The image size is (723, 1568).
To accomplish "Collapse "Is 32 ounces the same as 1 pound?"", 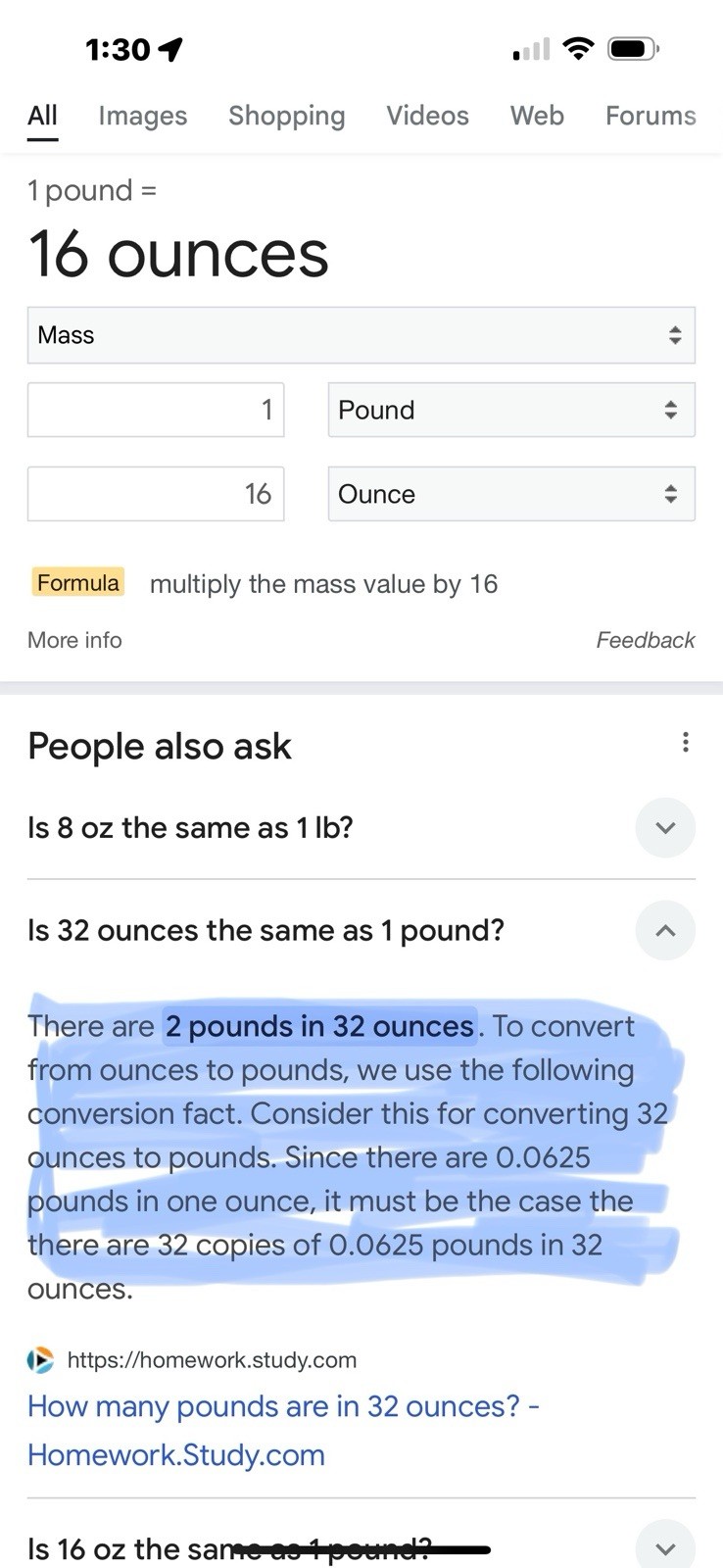I will 665,930.
